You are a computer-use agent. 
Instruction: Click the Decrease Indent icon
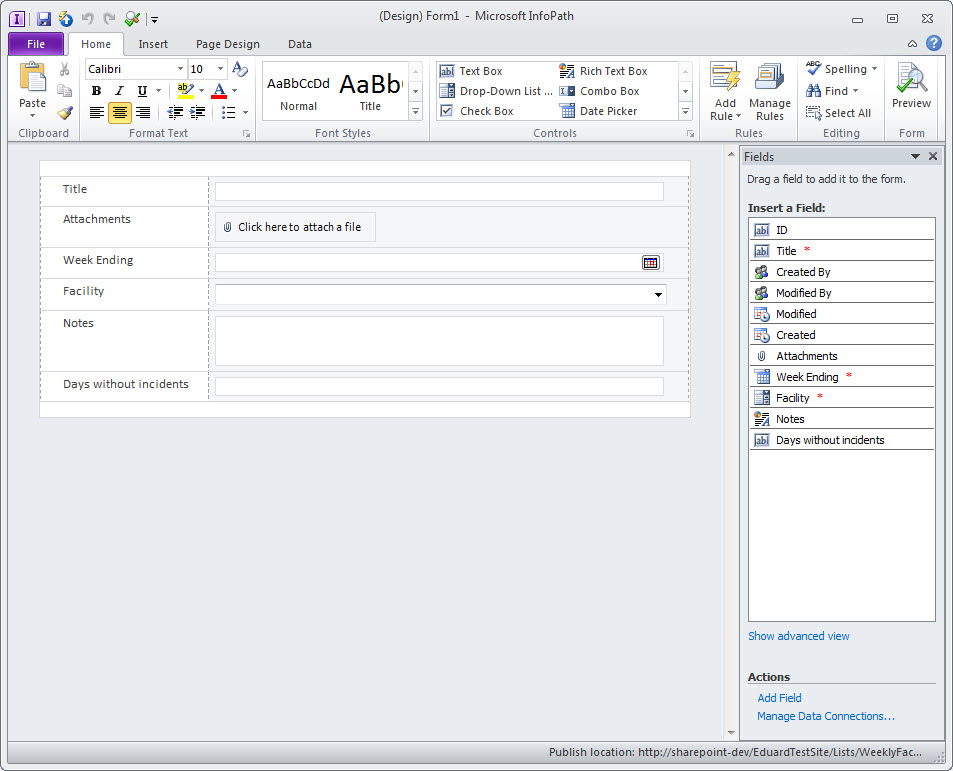(x=175, y=112)
